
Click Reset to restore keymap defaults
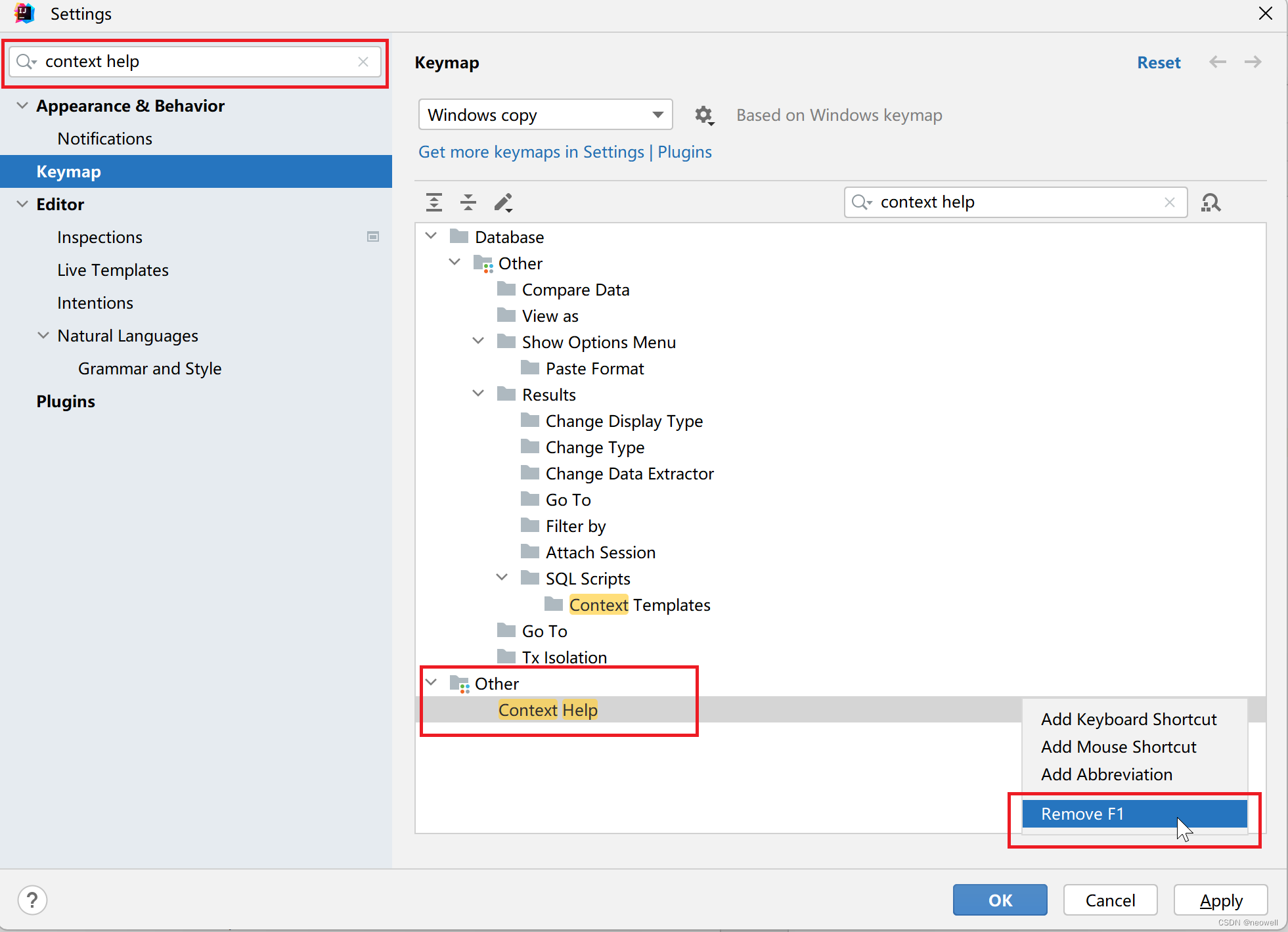(1158, 62)
